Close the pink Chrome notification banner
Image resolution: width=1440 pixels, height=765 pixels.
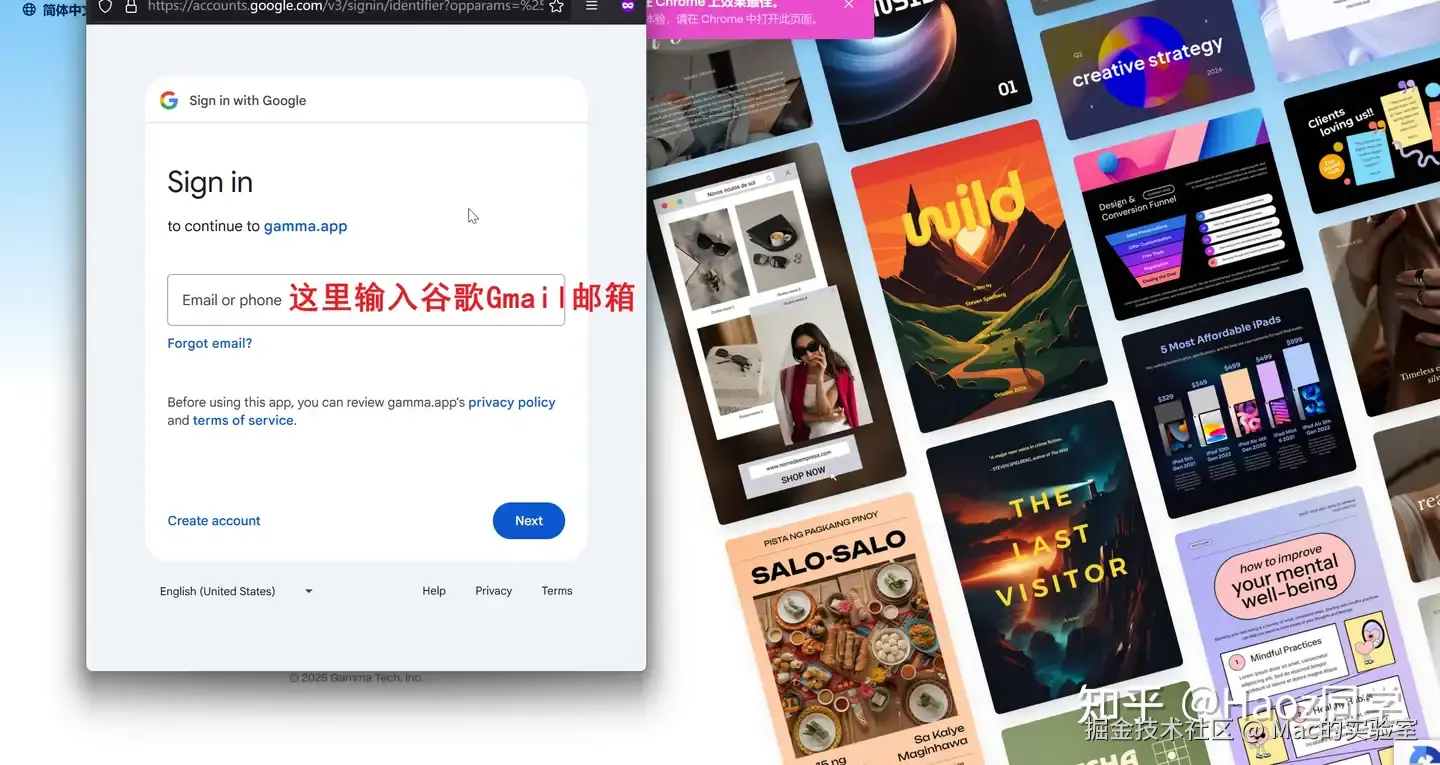[849, 5]
